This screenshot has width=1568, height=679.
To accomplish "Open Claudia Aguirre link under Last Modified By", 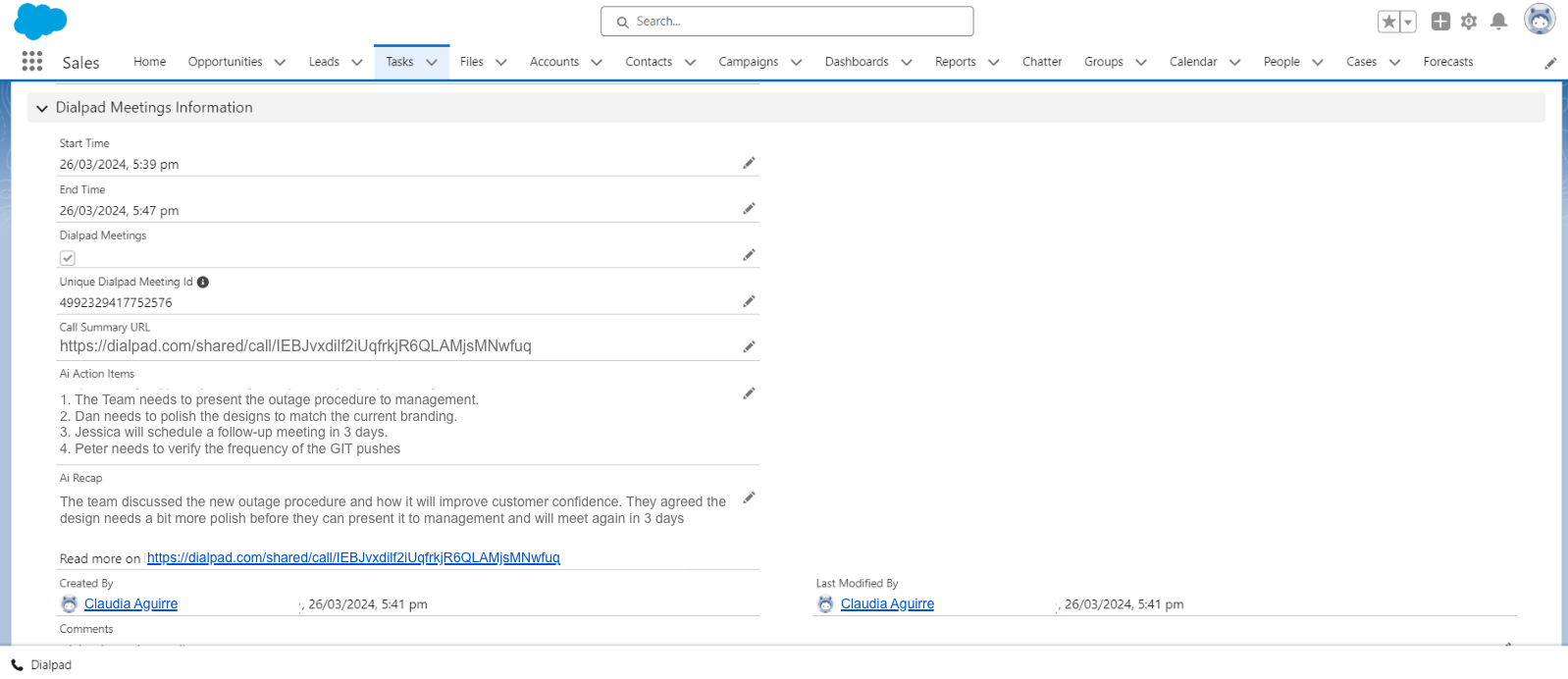I will [887, 604].
